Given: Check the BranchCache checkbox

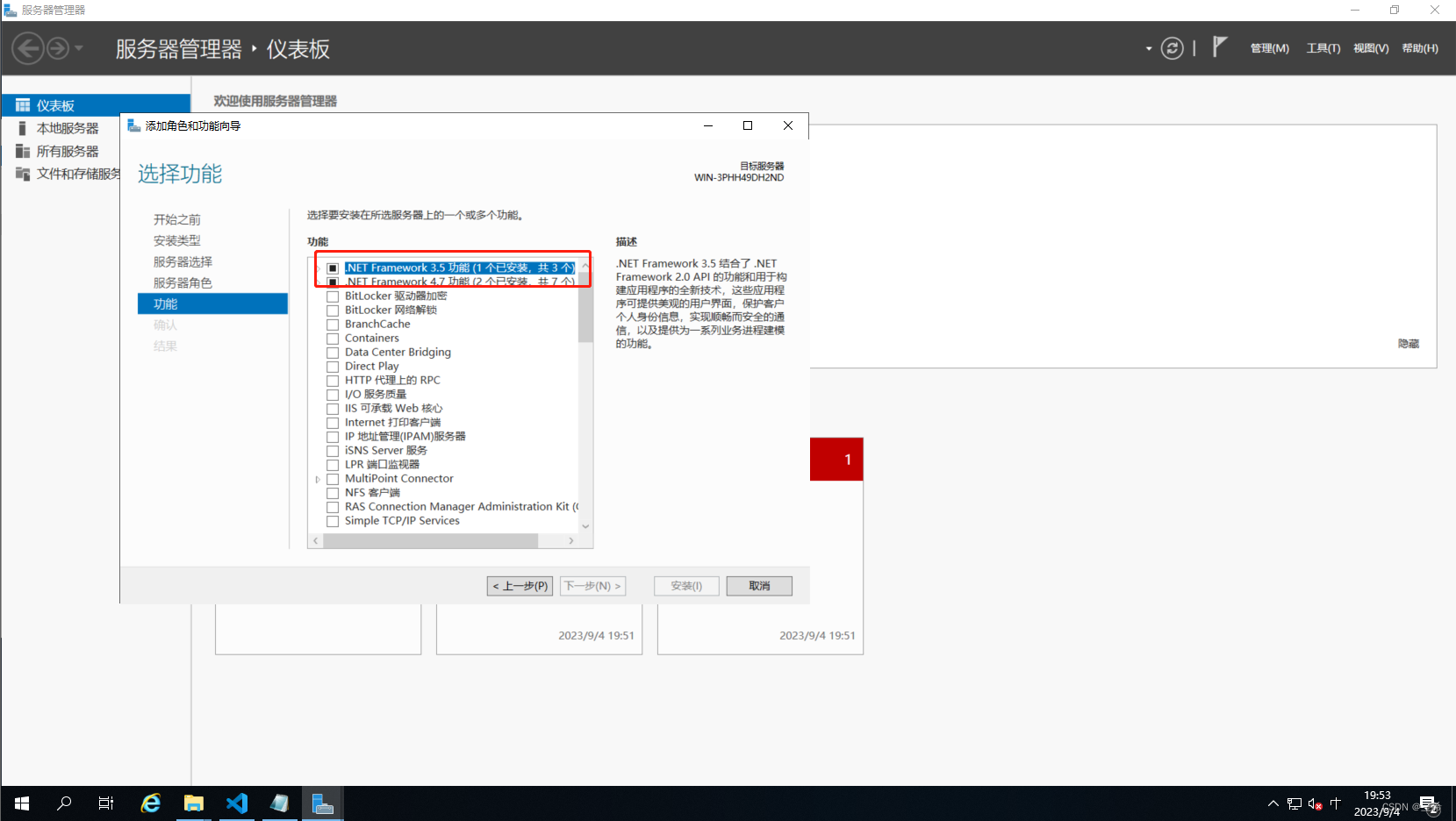Looking at the screenshot, I should (333, 325).
